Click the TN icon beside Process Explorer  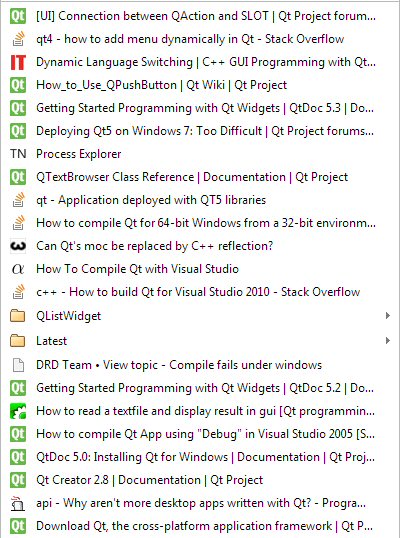click(x=18, y=154)
